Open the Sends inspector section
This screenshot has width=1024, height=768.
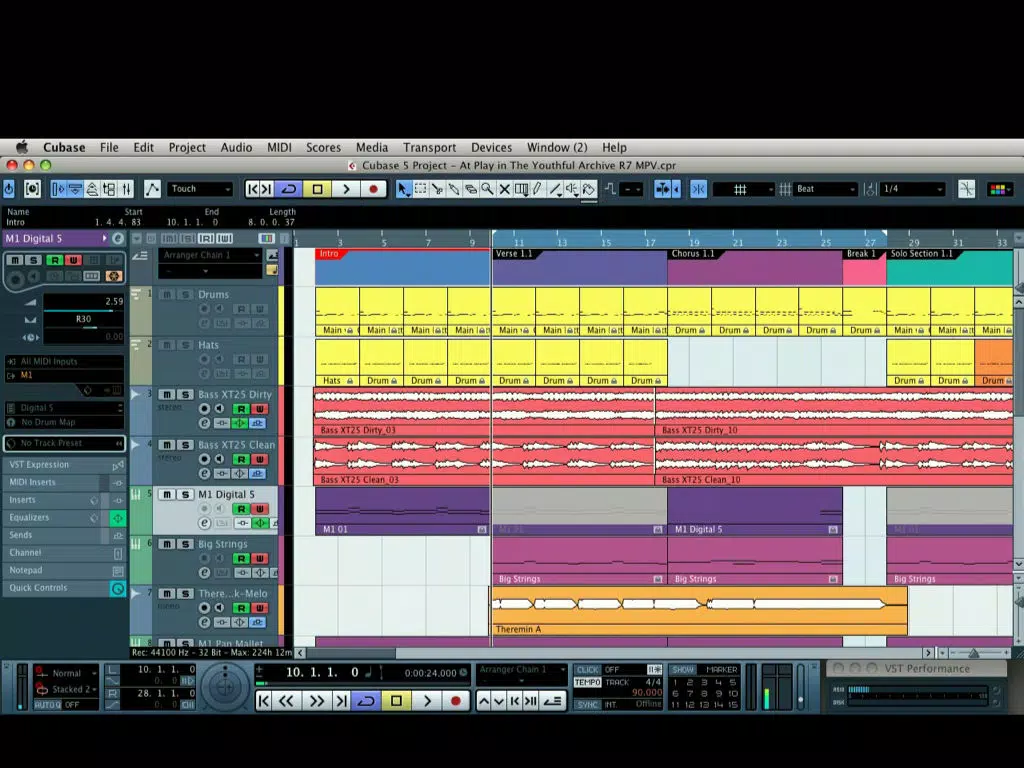pyautogui.click(x=64, y=536)
